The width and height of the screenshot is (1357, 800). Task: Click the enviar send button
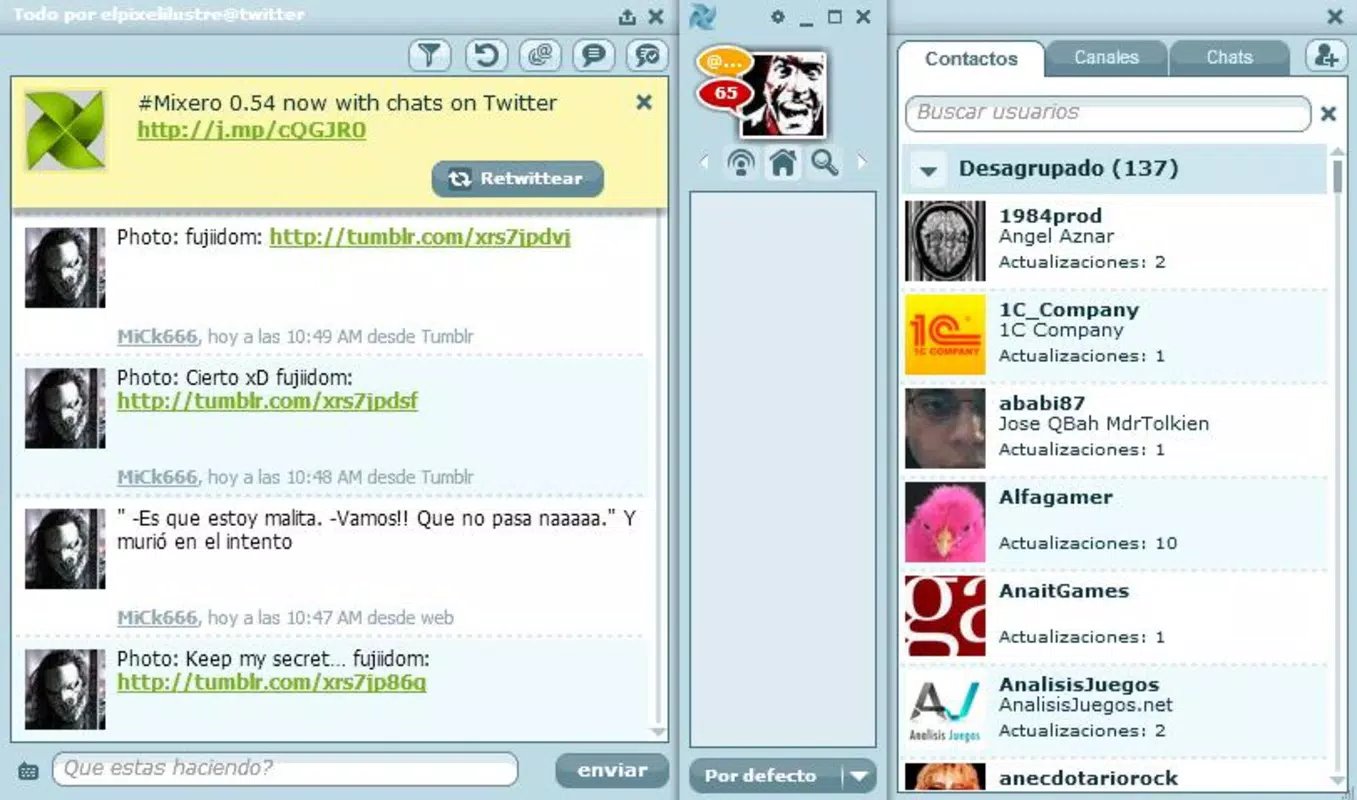(613, 770)
